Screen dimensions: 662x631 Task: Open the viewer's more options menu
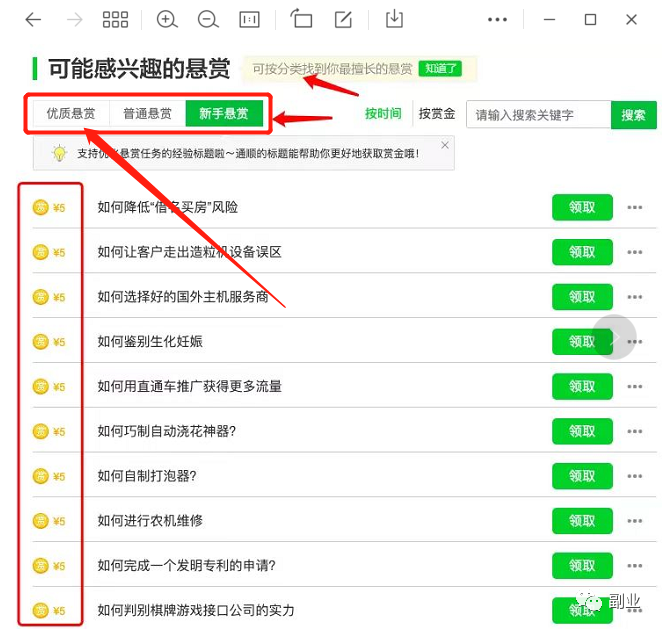click(x=497, y=20)
